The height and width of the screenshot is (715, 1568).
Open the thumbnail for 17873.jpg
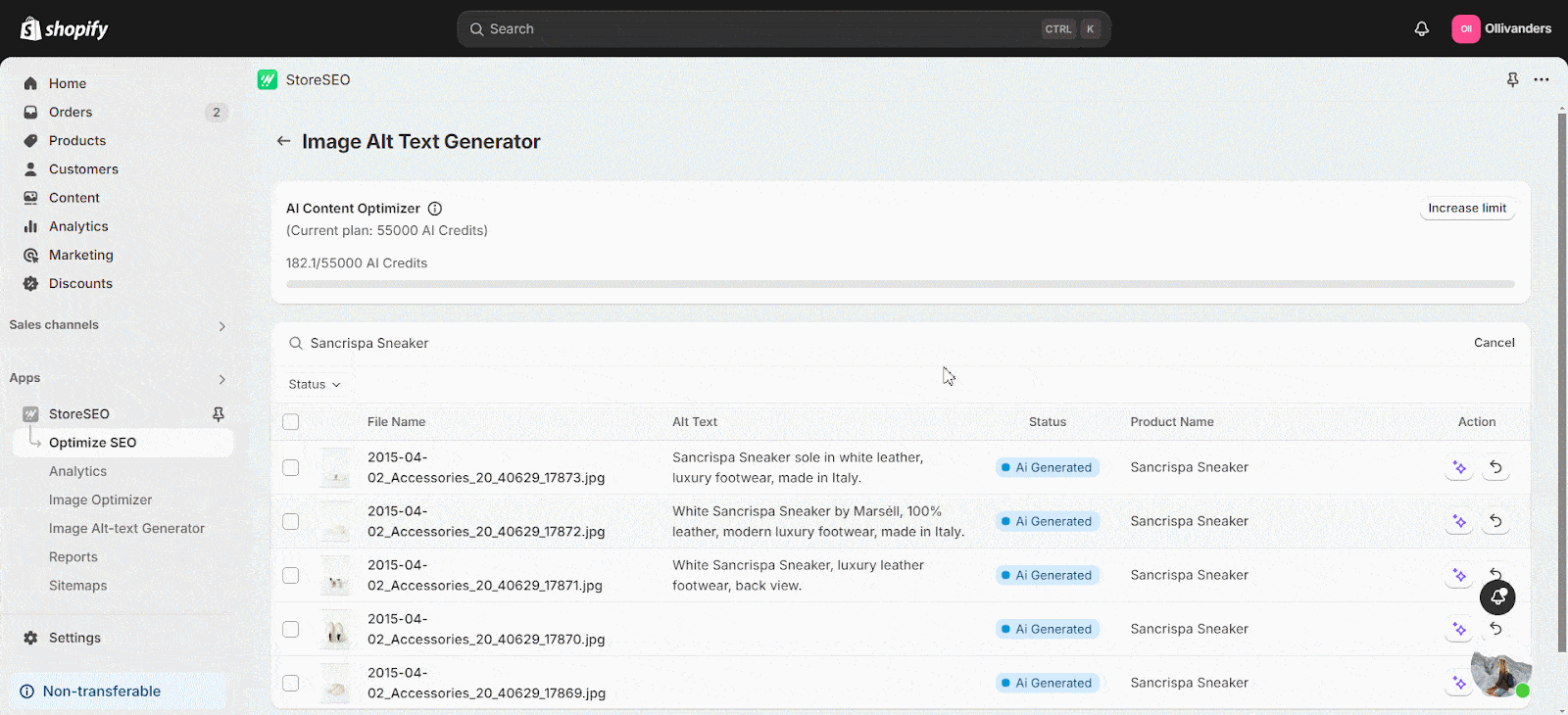(x=335, y=467)
